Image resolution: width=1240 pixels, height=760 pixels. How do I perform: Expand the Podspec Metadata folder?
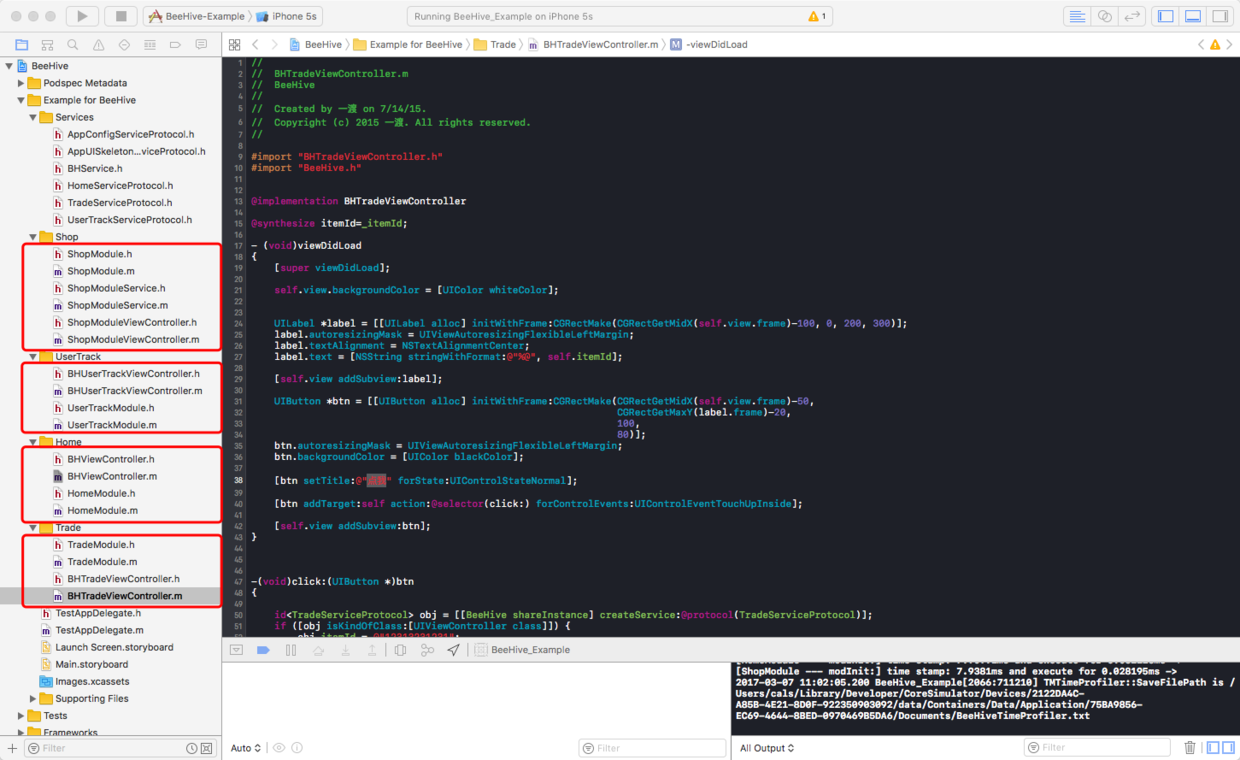pos(21,83)
